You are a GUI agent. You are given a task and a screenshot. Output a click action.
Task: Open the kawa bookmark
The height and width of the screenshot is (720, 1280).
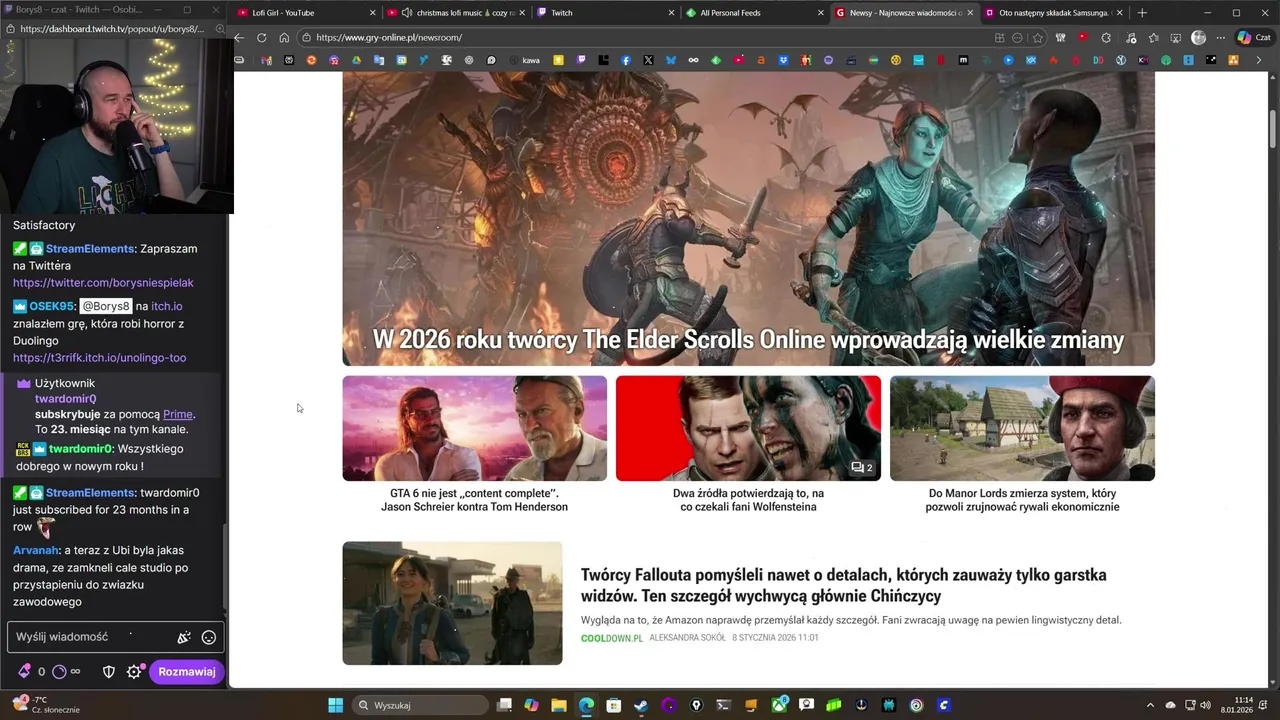point(524,60)
